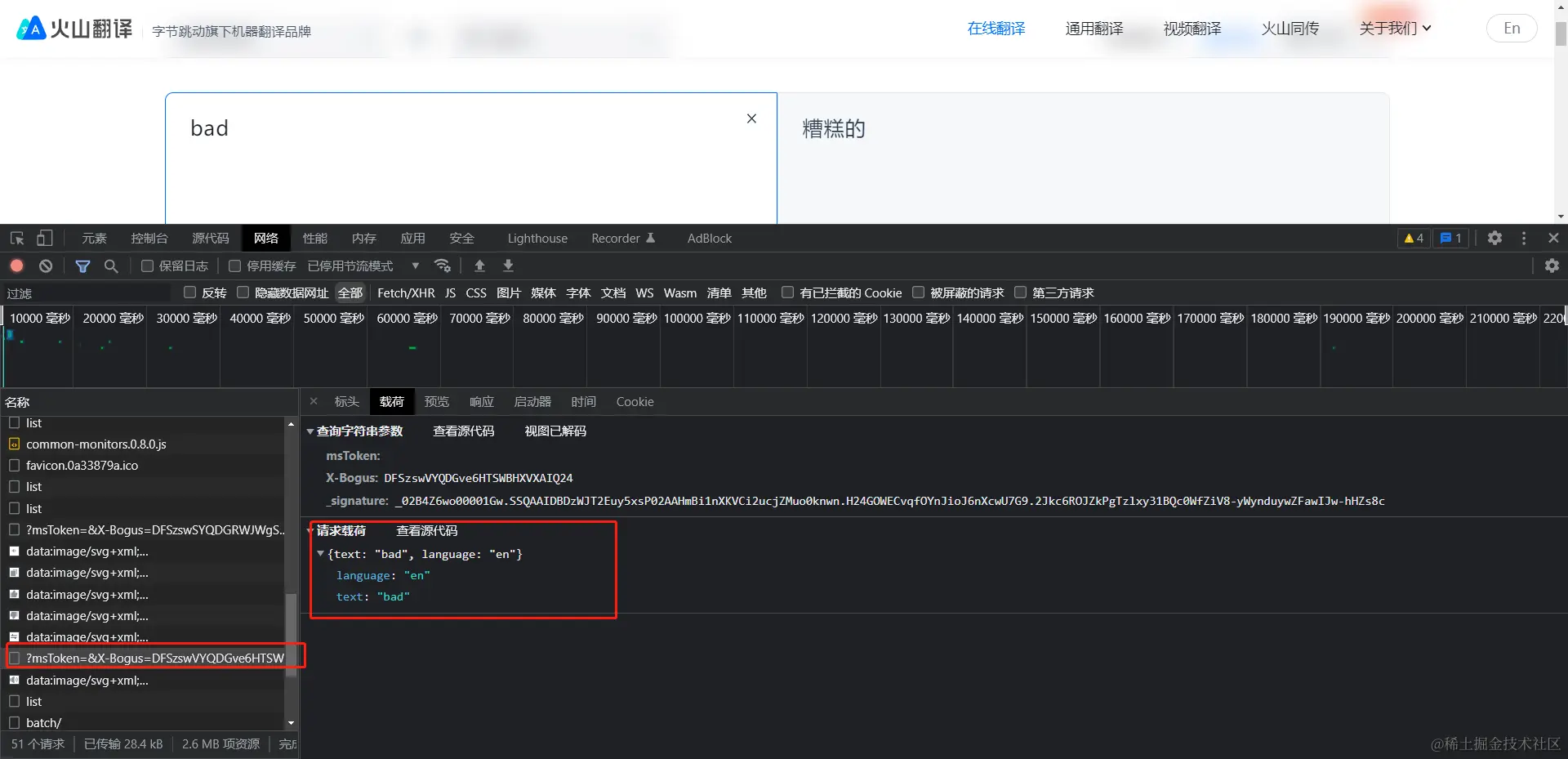Open network conditions wifi icon
1568x759 pixels.
(443, 266)
